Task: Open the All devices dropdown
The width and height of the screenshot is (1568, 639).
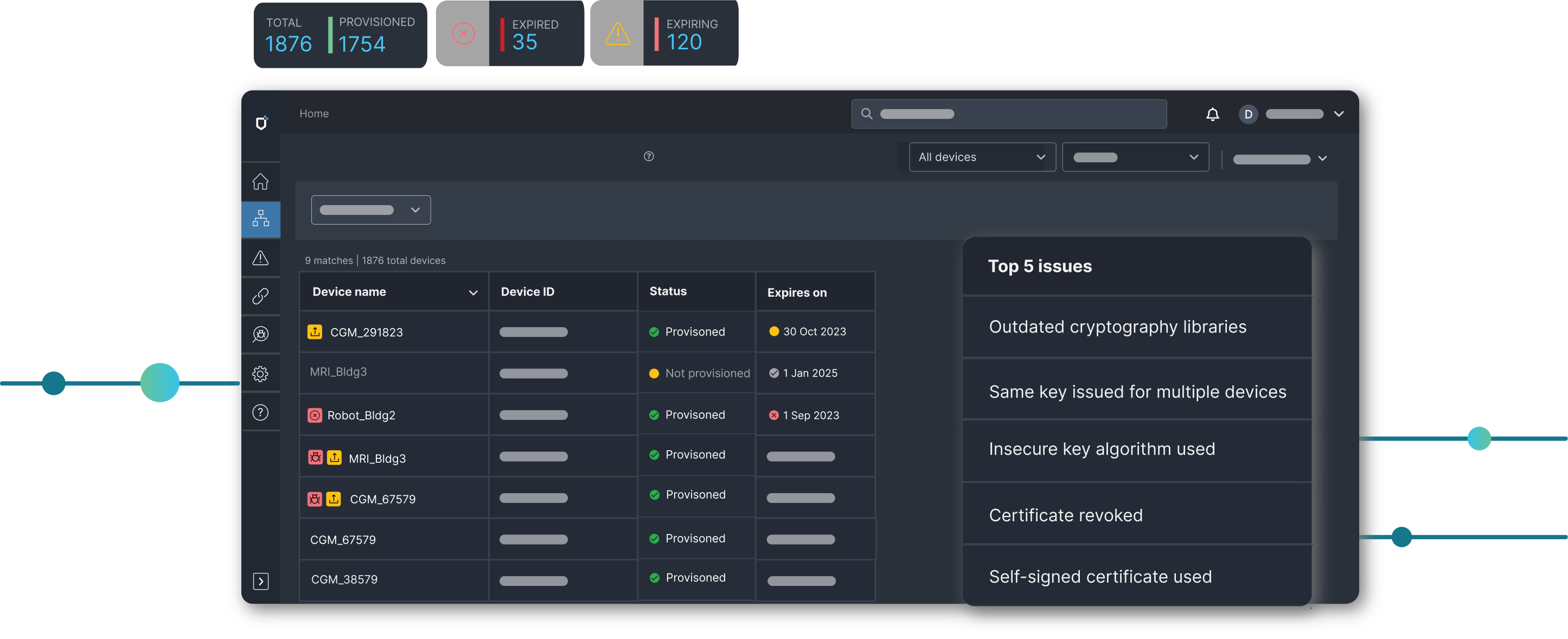Action: [x=981, y=156]
